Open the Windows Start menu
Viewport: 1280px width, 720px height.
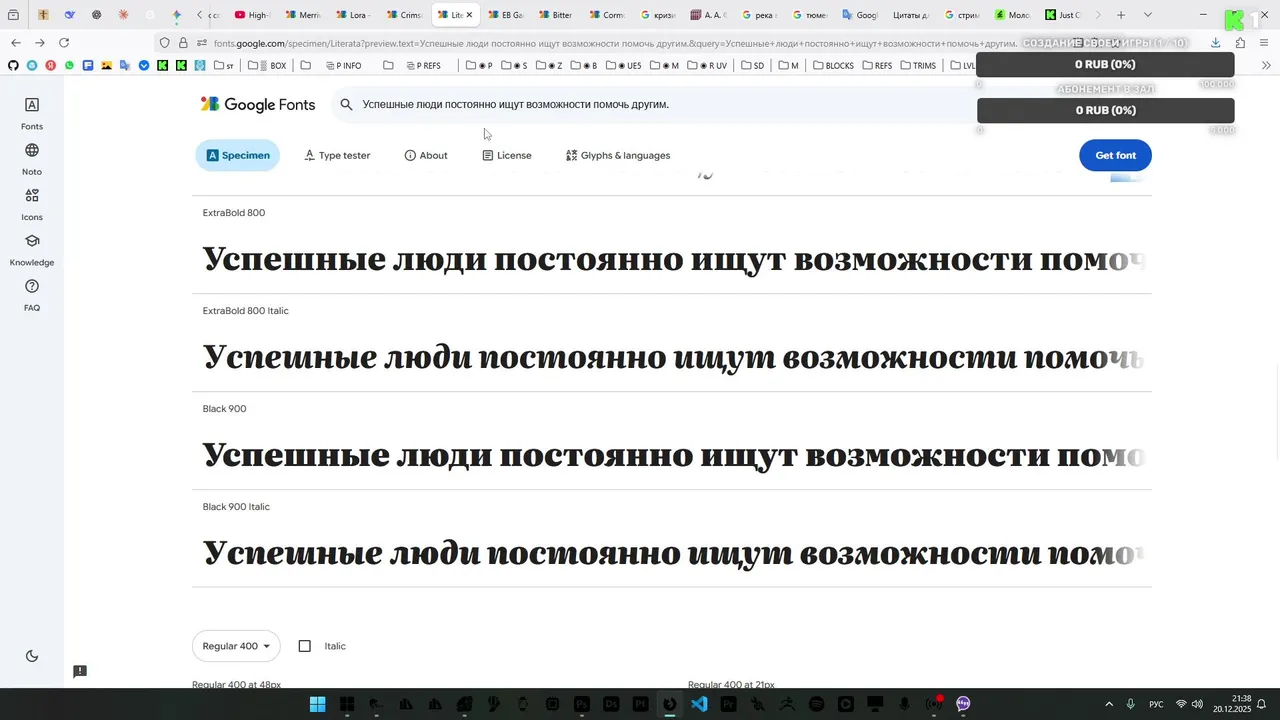317,704
